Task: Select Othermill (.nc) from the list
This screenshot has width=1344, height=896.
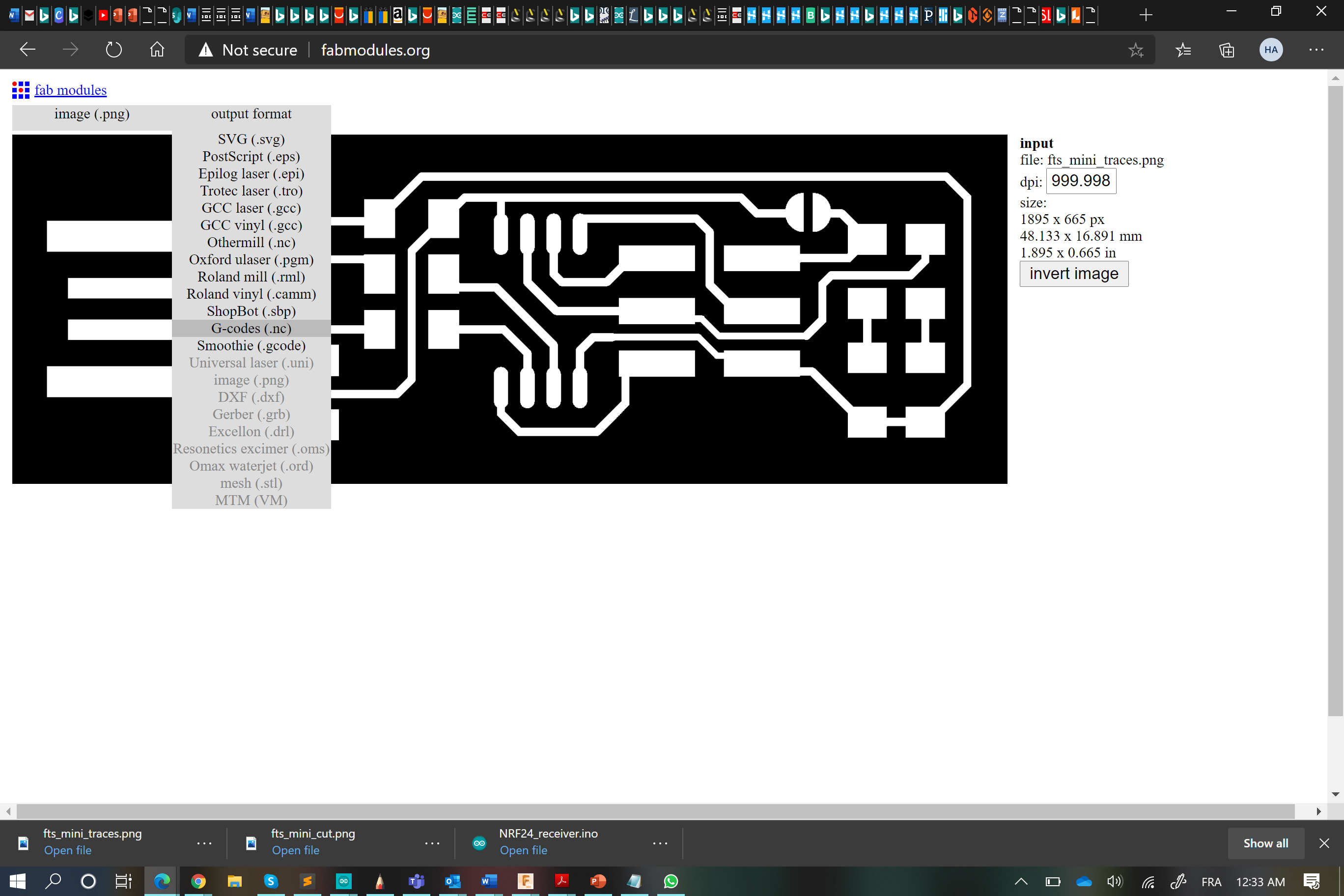Action: coord(251,242)
